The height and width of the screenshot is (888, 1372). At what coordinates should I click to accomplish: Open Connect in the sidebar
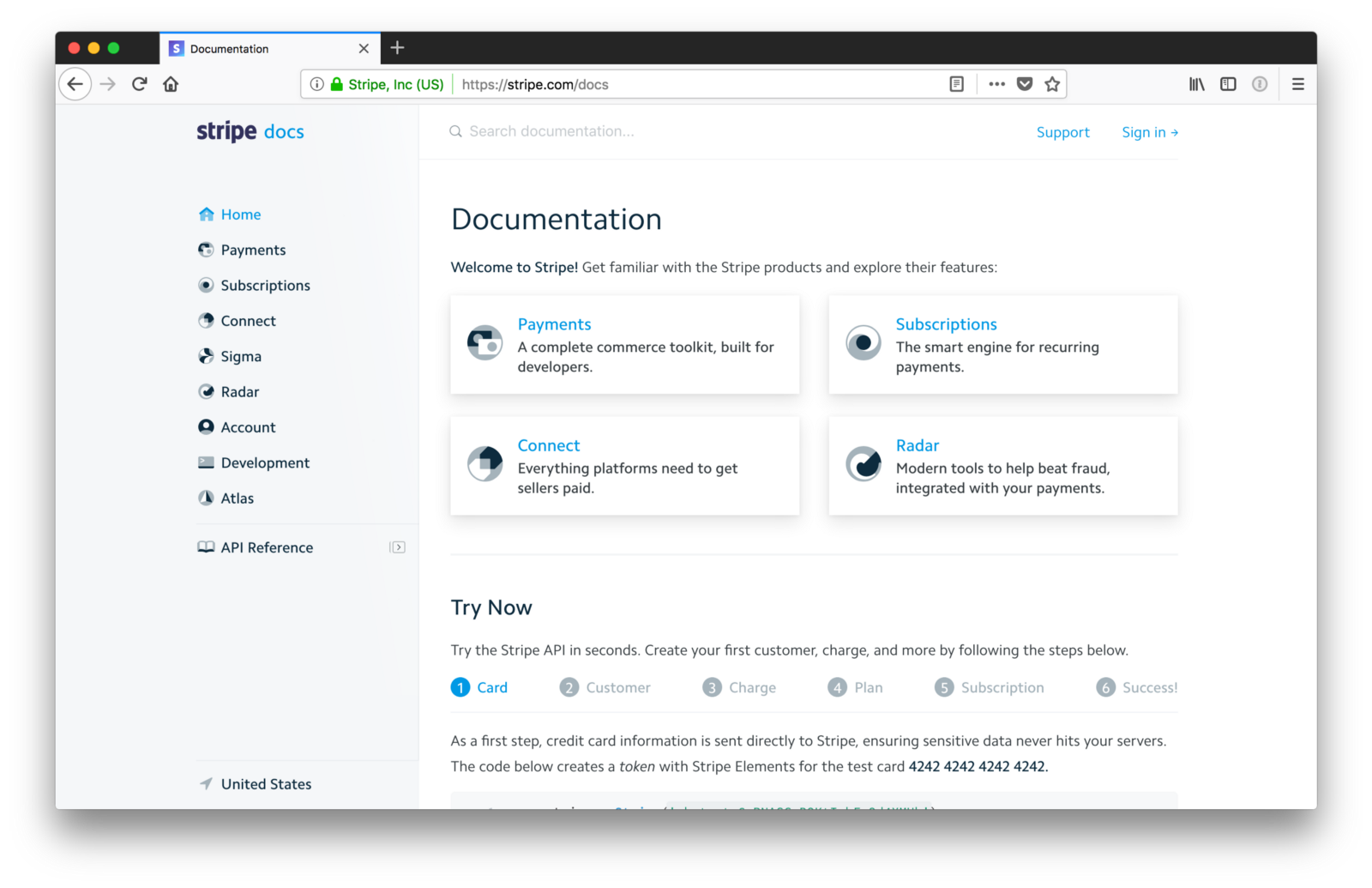point(237,321)
